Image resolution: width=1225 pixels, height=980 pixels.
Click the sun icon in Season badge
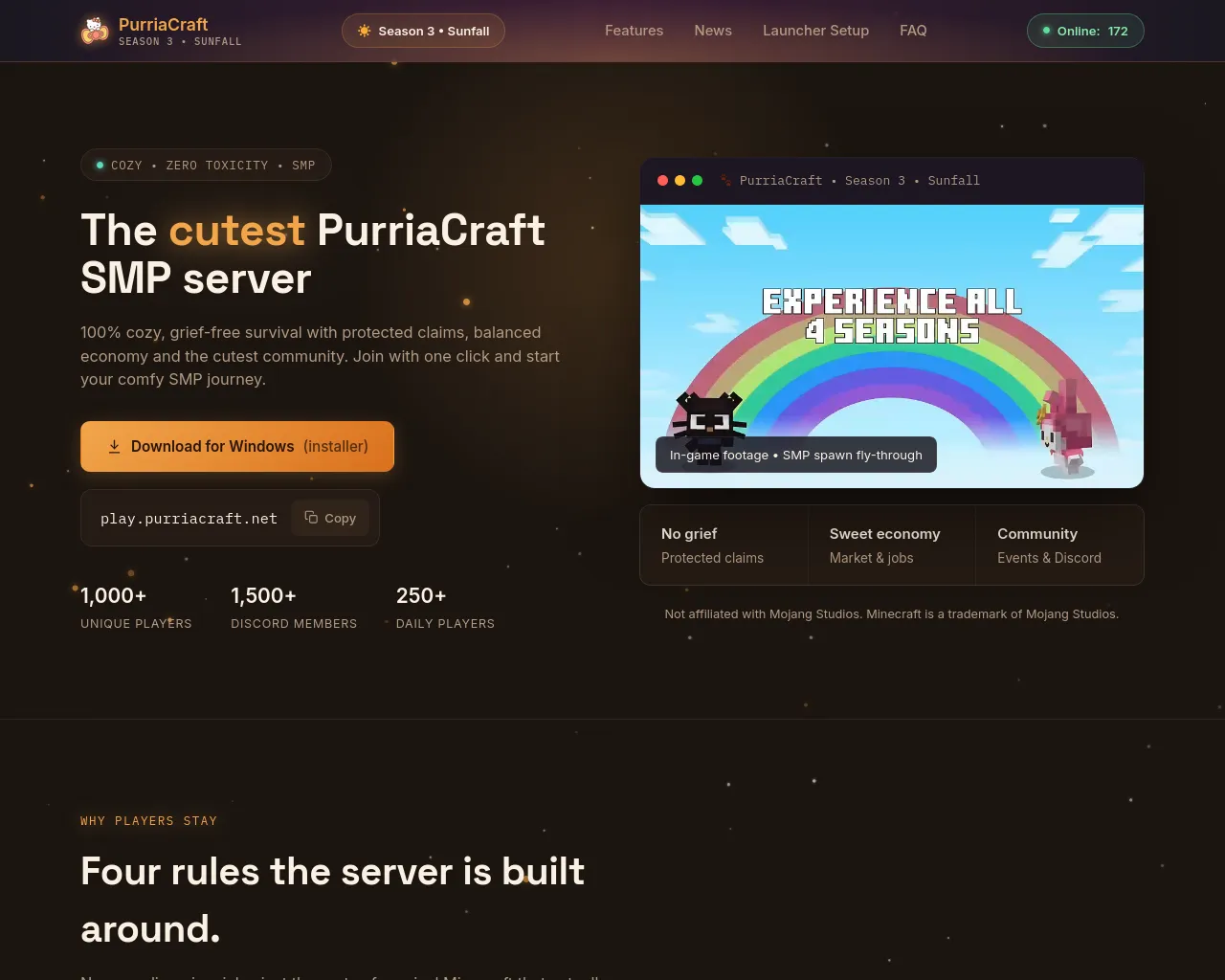365,31
